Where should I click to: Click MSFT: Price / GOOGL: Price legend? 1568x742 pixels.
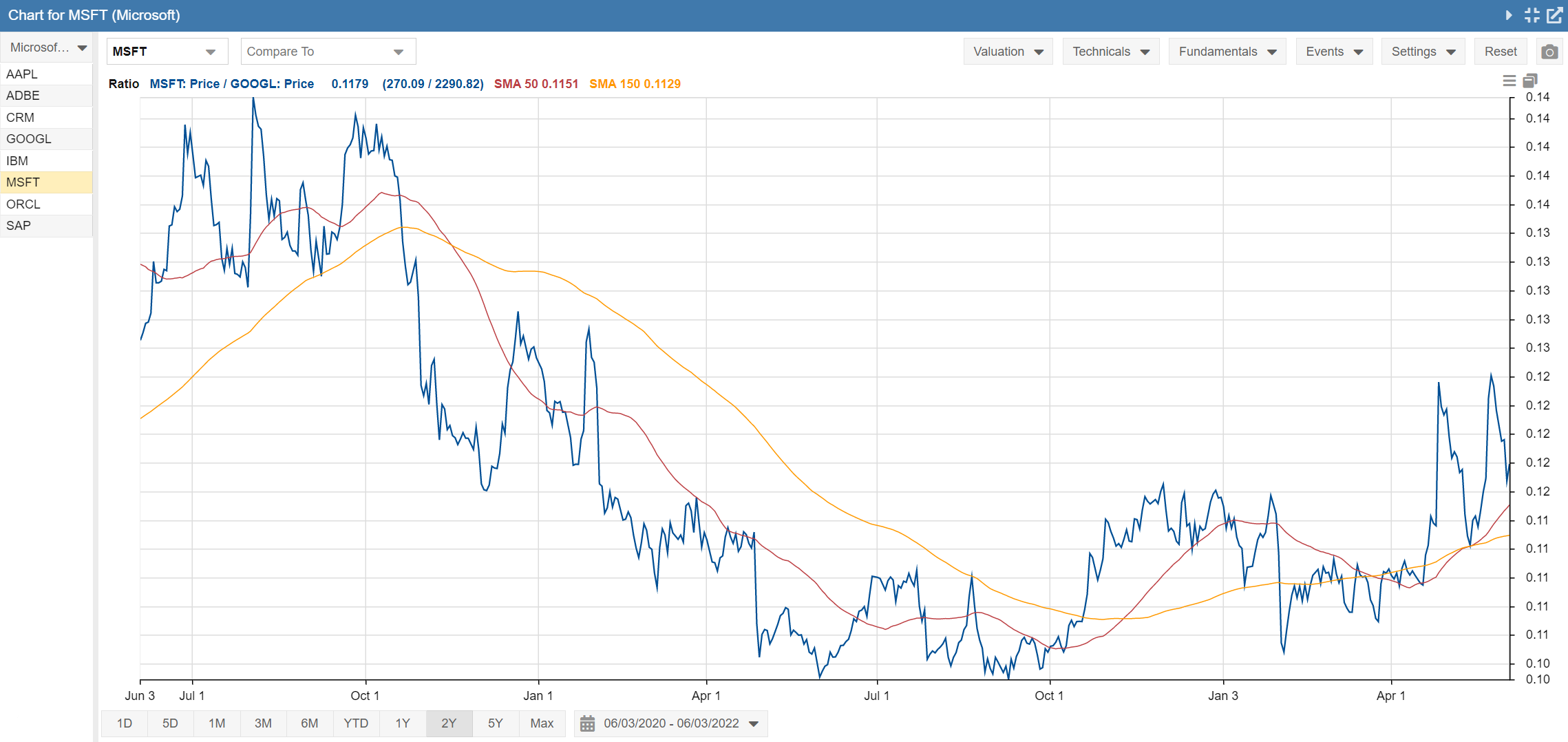(232, 84)
